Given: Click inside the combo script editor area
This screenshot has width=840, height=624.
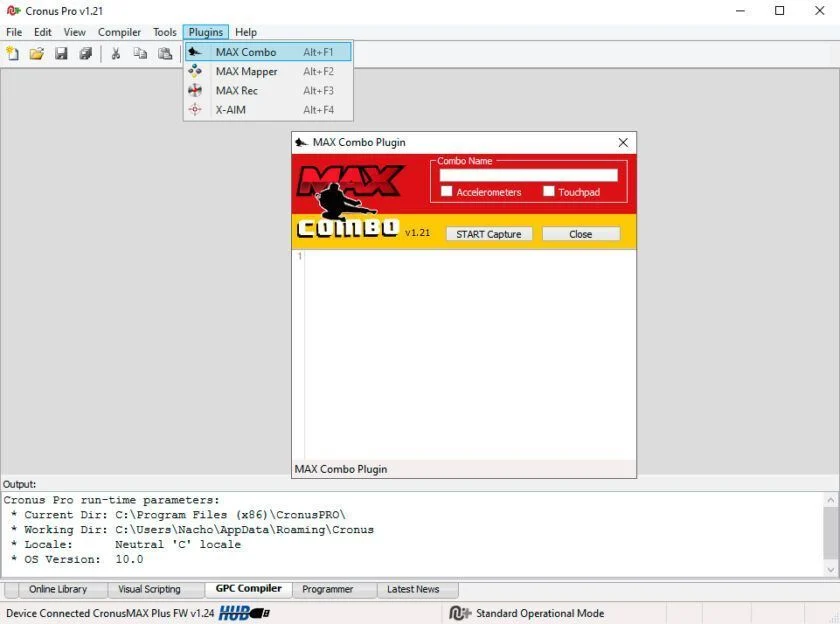Looking at the screenshot, I should click(x=470, y=355).
